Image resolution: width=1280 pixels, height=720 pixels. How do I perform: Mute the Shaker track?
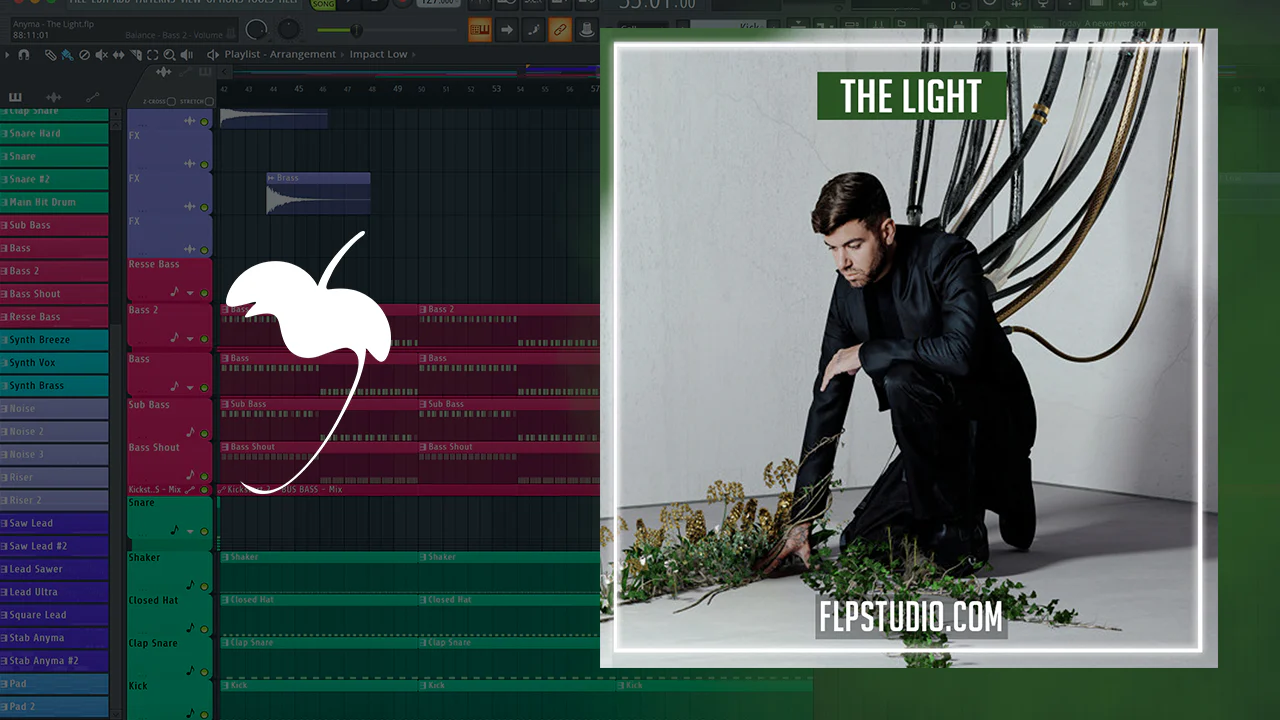204,586
